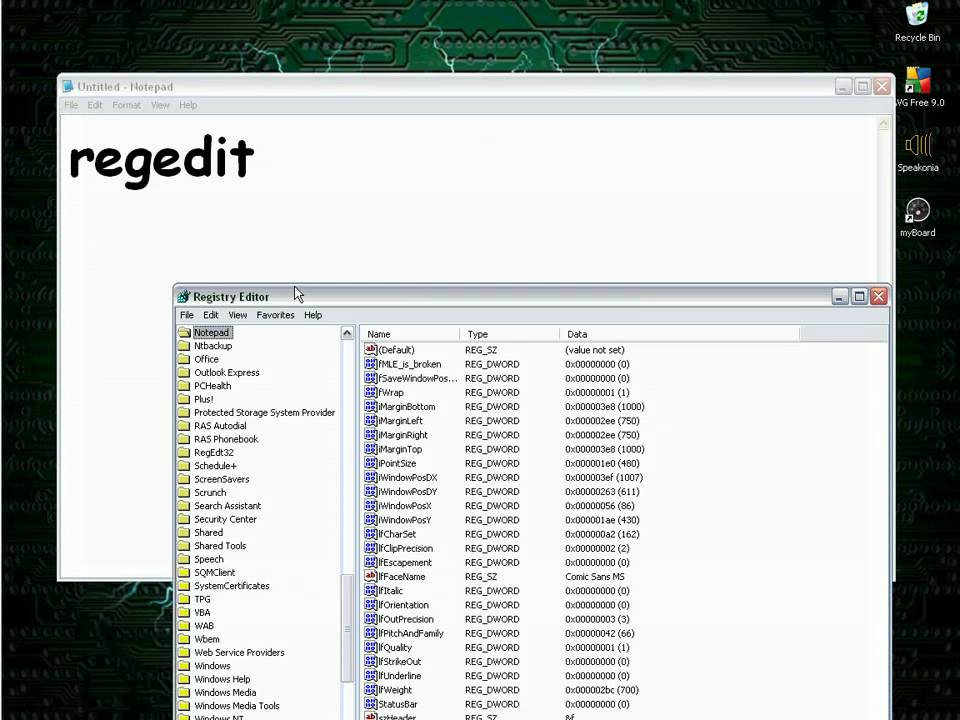Select the lfPitchAndFamily value name

pyautogui.click(x=411, y=633)
